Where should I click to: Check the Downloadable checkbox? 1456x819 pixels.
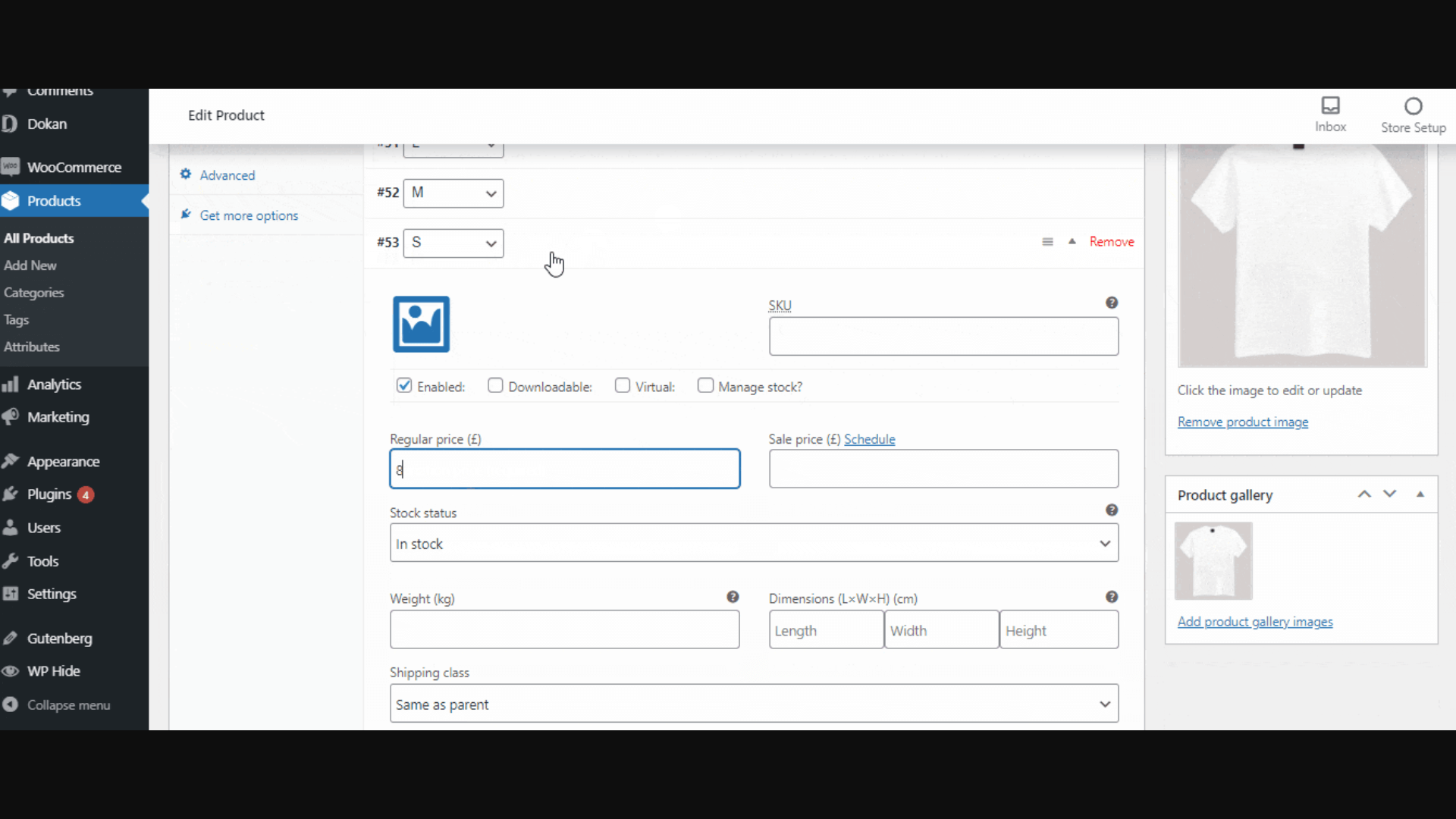[x=495, y=385]
